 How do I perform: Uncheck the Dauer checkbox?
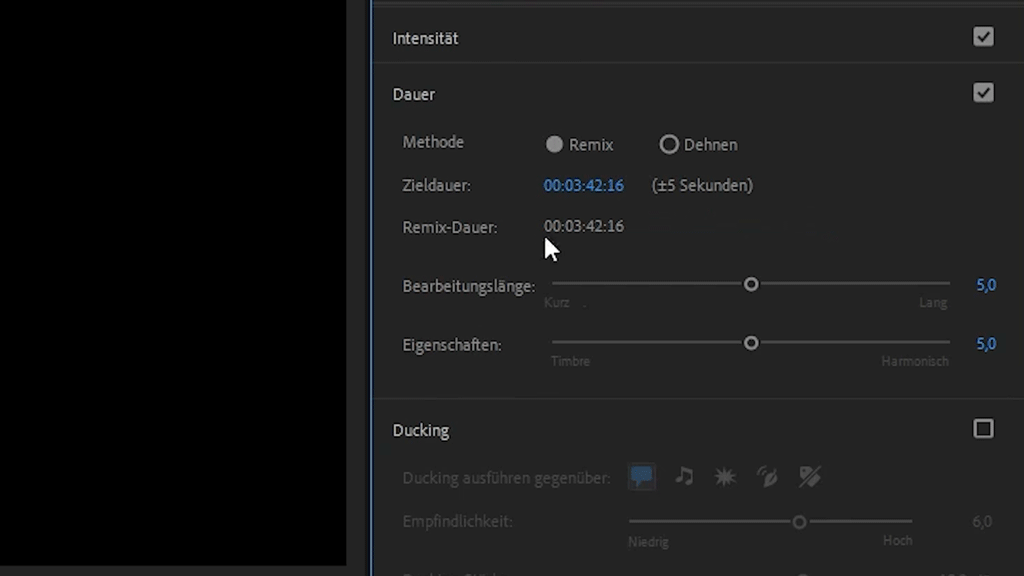[x=983, y=93]
